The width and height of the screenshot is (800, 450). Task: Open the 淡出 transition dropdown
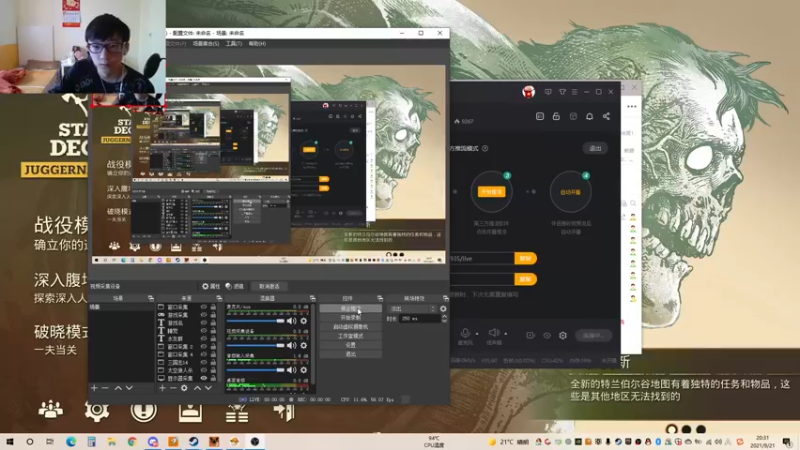tap(412, 309)
